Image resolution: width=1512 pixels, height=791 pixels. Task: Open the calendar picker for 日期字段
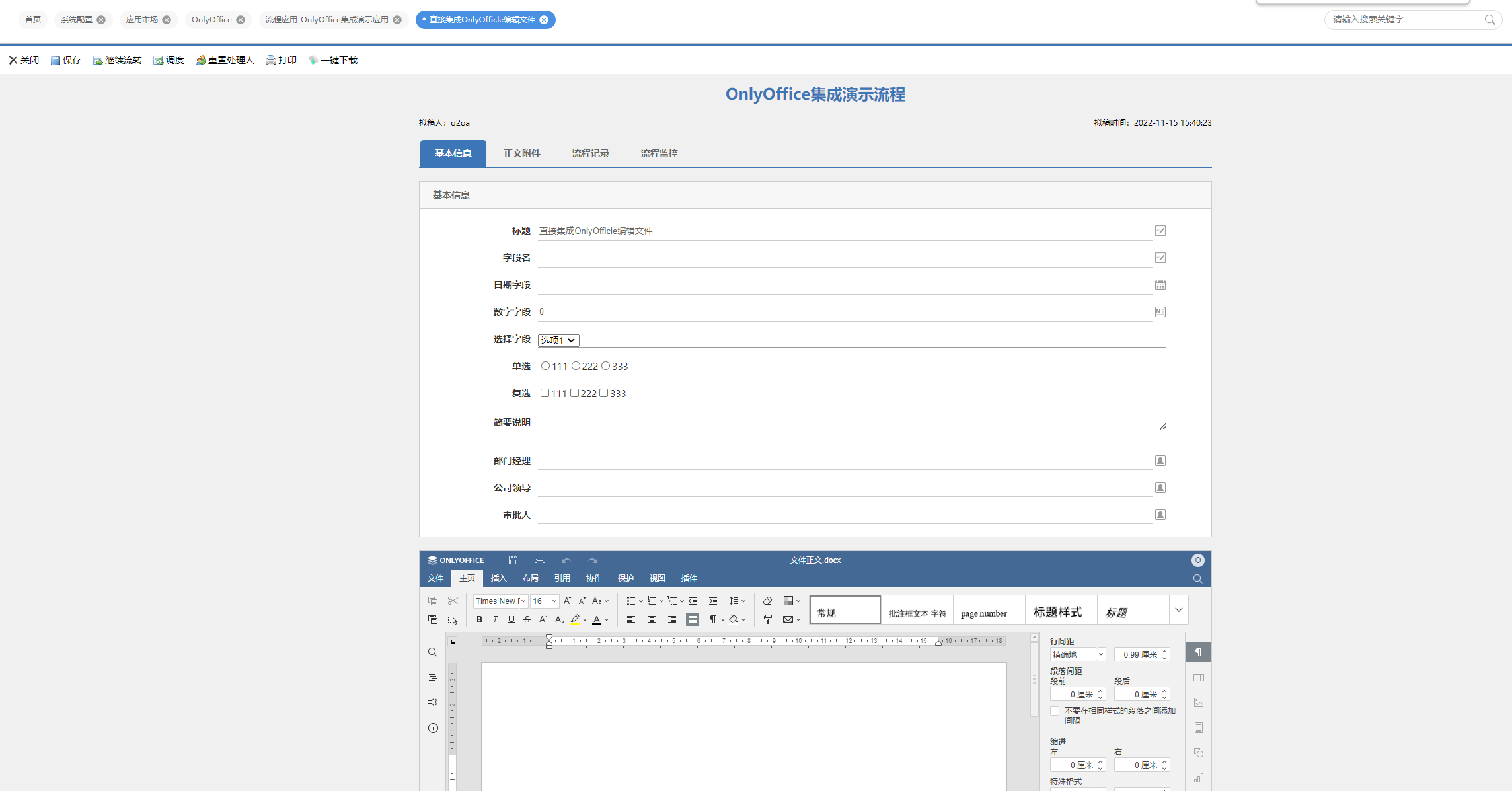click(1160, 285)
